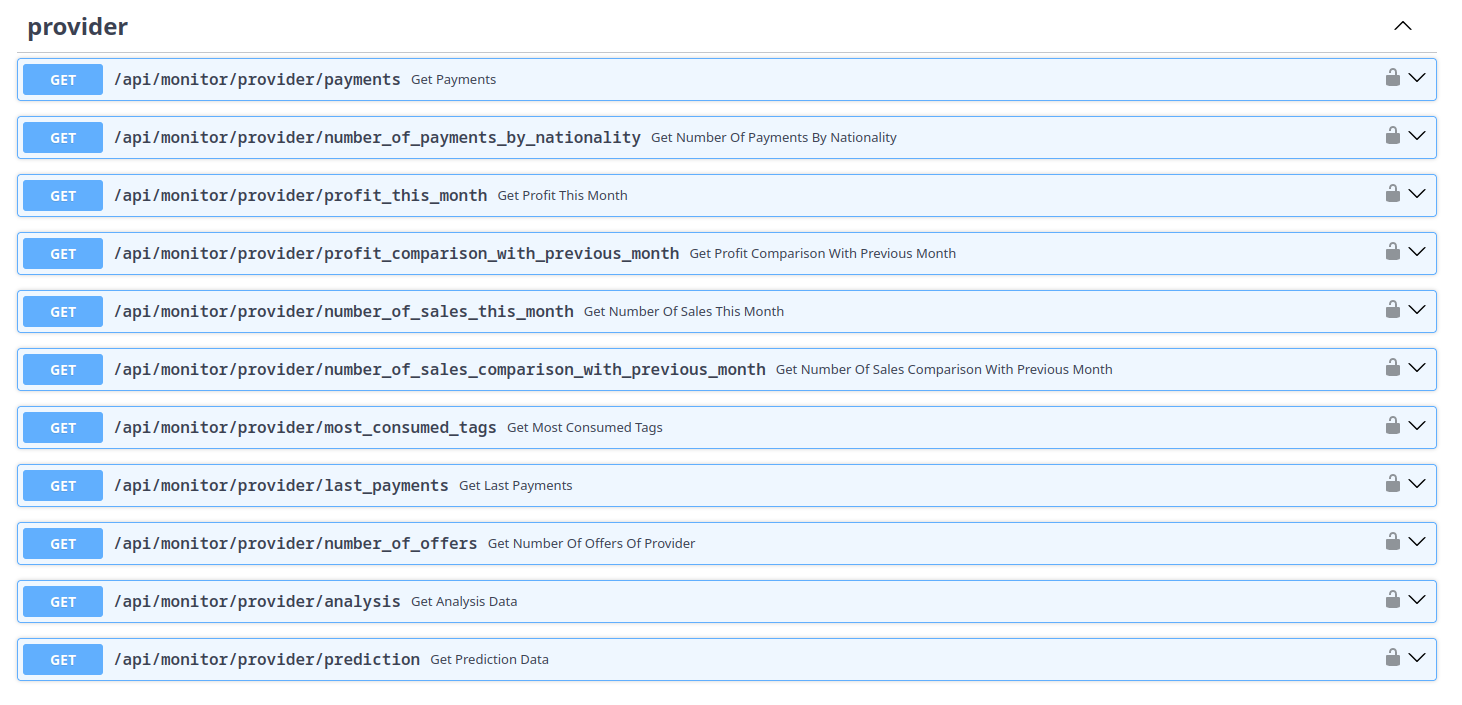Click lock icon for number_of_payments_by_nationality
Viewport: 1462px width, 705px height.
pyautogui.click(x=1393, y=137)
